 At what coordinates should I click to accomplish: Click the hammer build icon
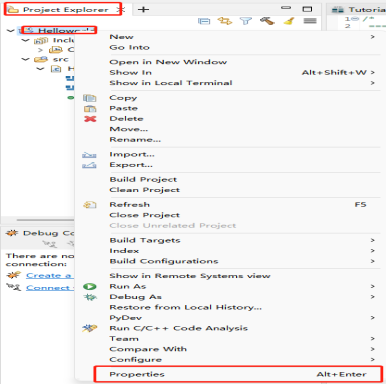(x=267, y=21)
